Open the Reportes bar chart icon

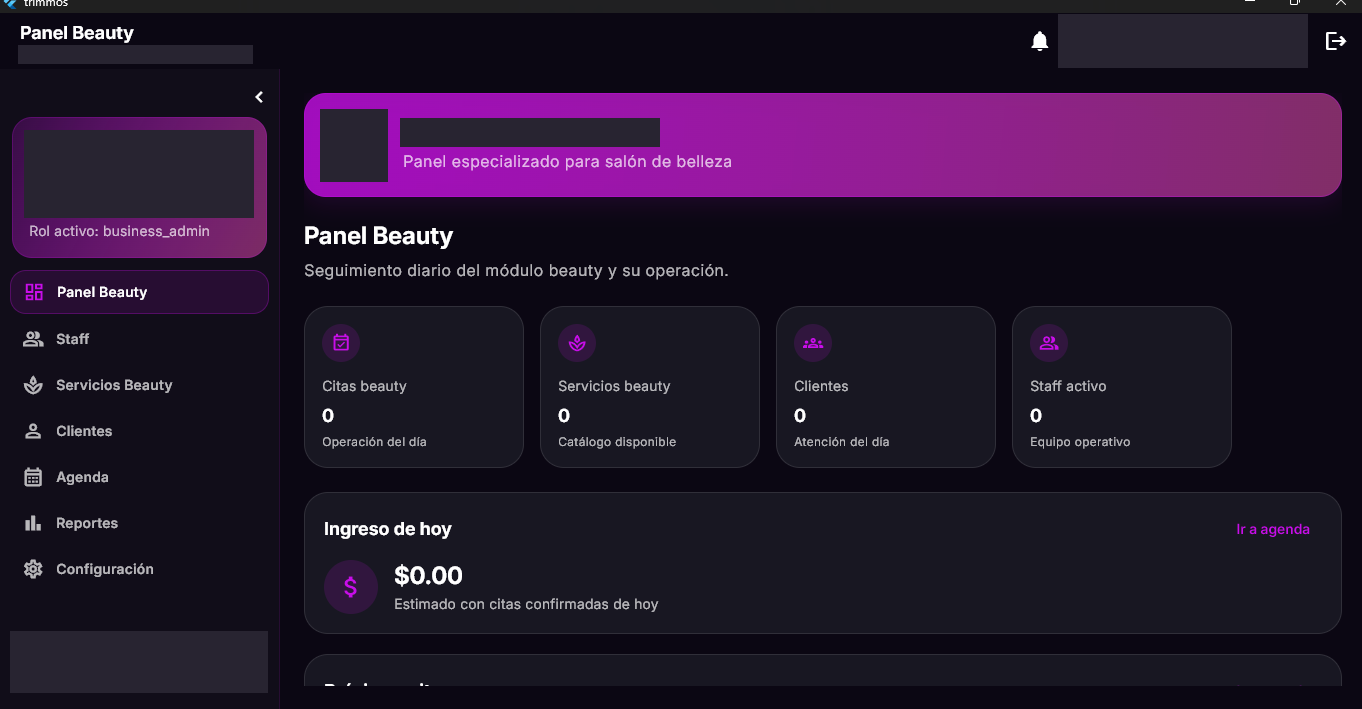(33, 523)
